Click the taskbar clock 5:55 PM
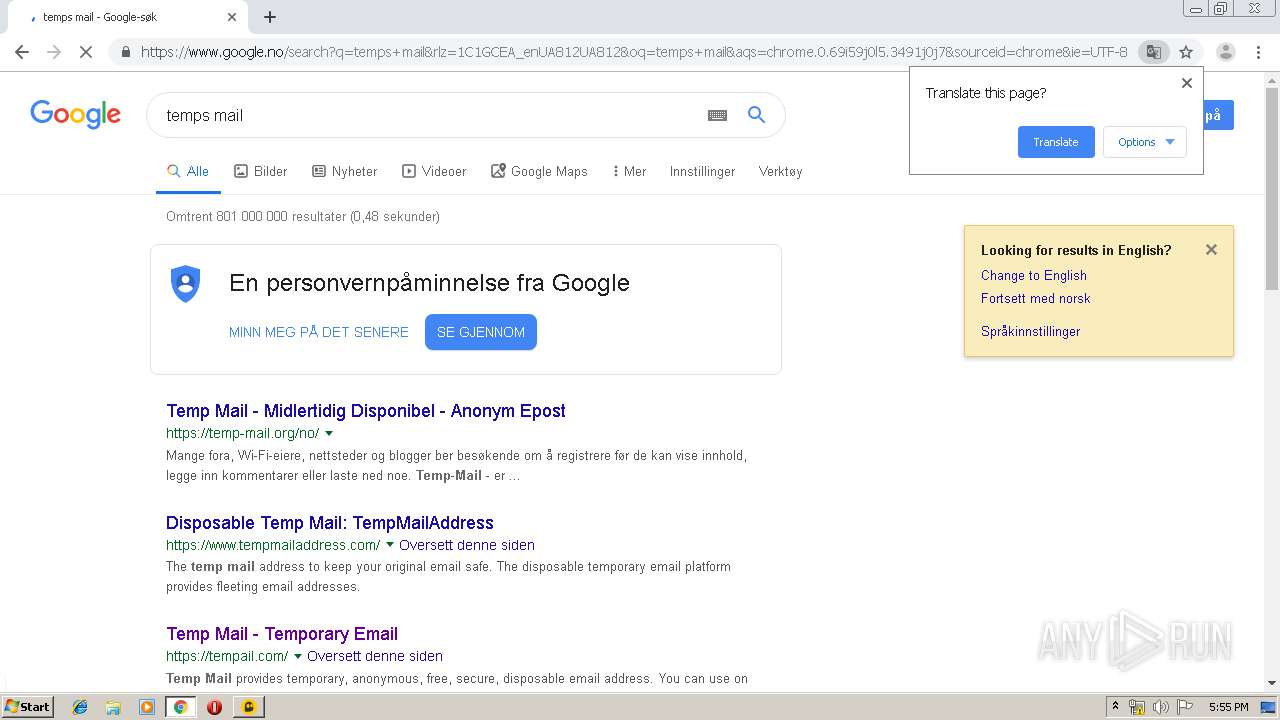The width and height of the screenshot is (1280, 720). point(1228,707)
